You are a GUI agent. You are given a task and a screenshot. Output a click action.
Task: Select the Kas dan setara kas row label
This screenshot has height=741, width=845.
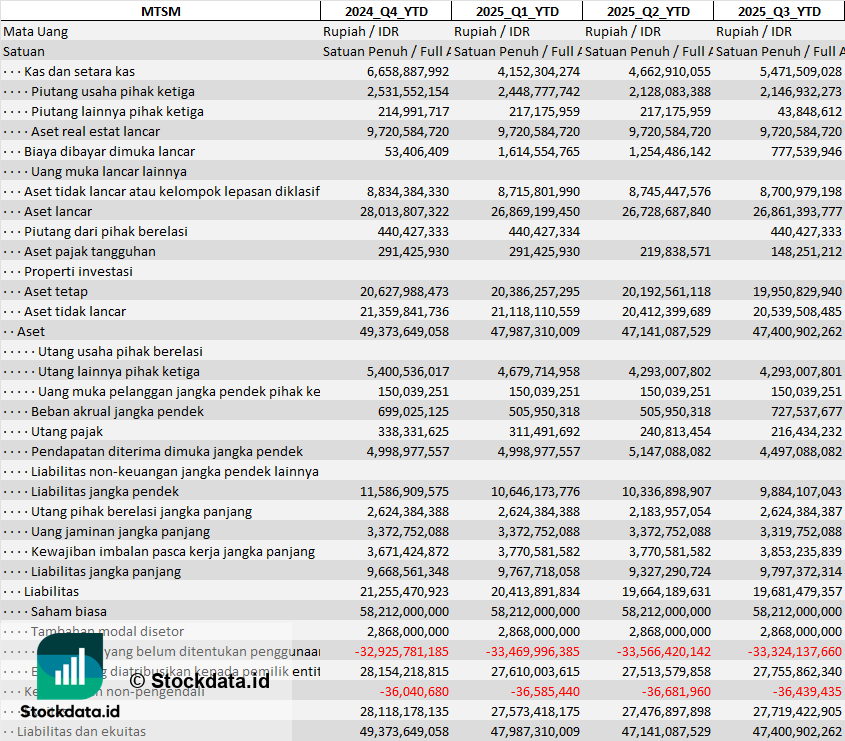pos(79,71)
